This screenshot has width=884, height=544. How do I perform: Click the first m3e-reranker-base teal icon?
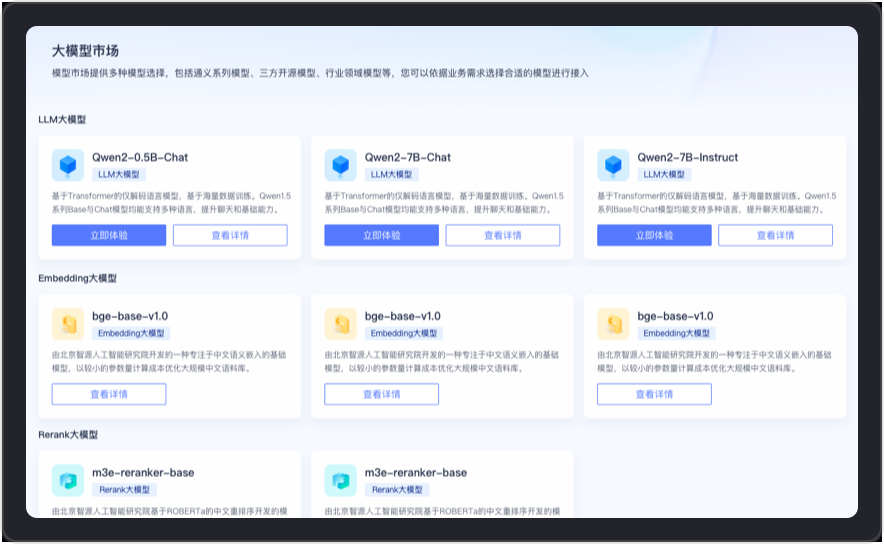68,480
